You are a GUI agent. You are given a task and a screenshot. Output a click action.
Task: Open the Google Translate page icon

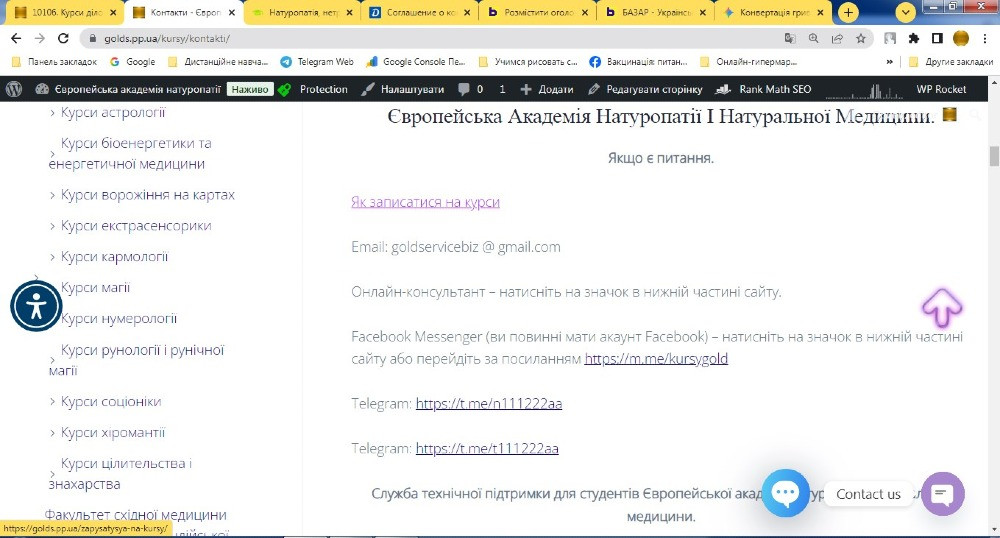(x=790, y=38)
